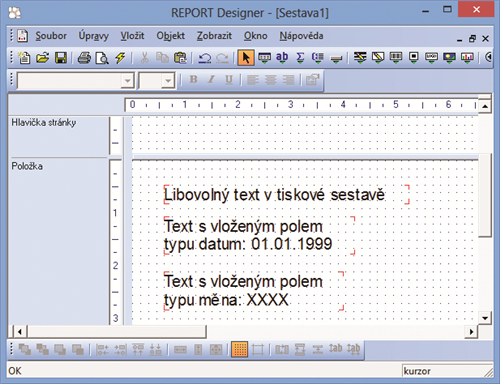Insert a line object from the toolbar
Screen dimensions: 500x384
click(x=336, y=58)
